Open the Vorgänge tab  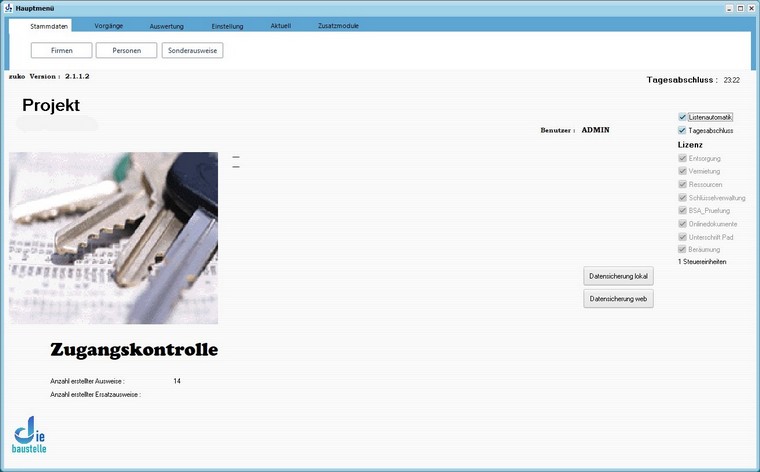pos(108,25)
